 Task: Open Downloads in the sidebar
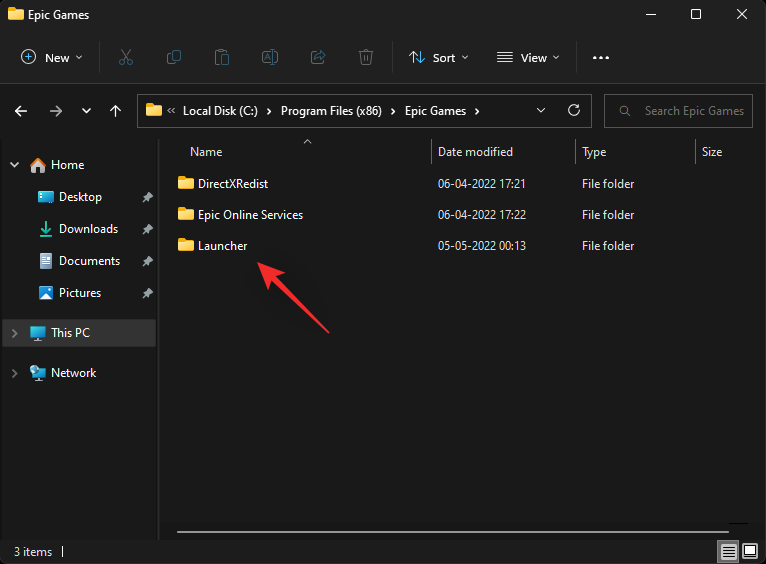pos(88,229)
